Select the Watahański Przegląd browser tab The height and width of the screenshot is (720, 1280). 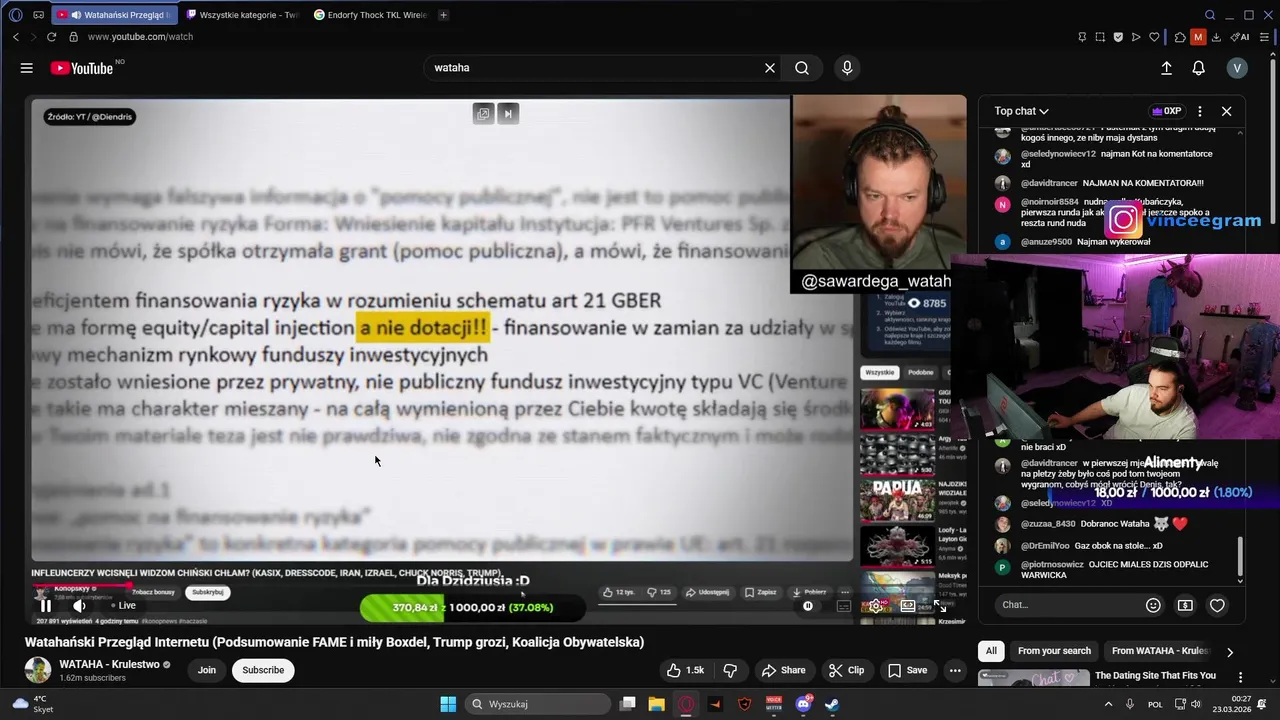115,15
